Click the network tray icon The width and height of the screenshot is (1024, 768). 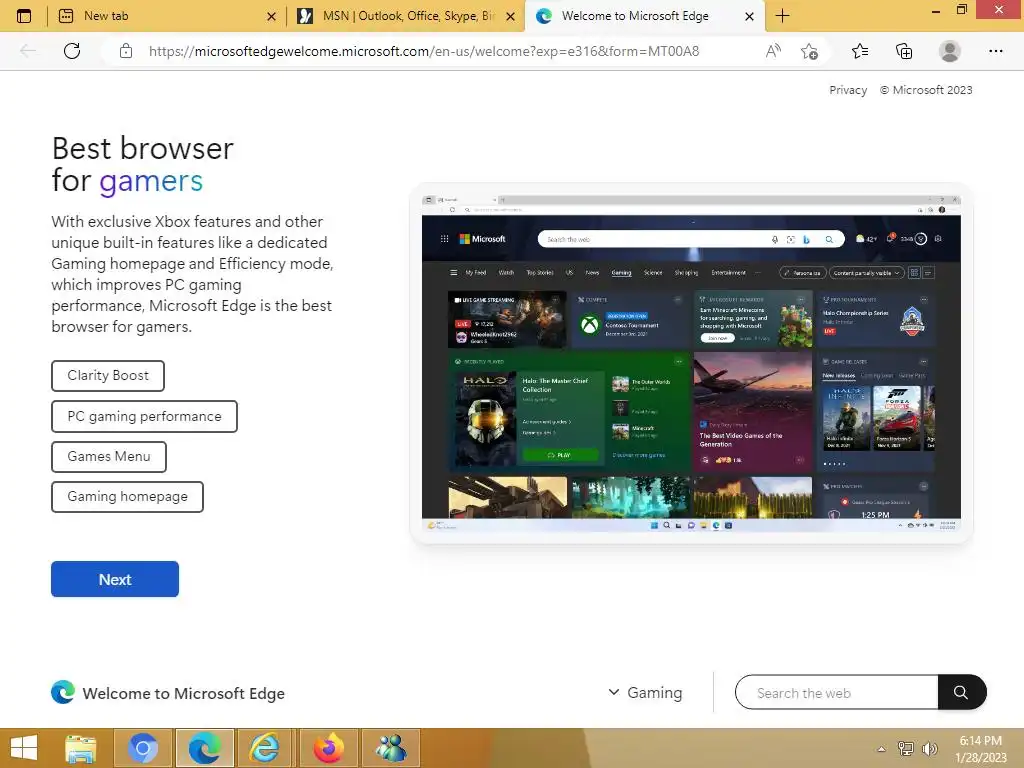pyautogui.click(x=906, y=749)
